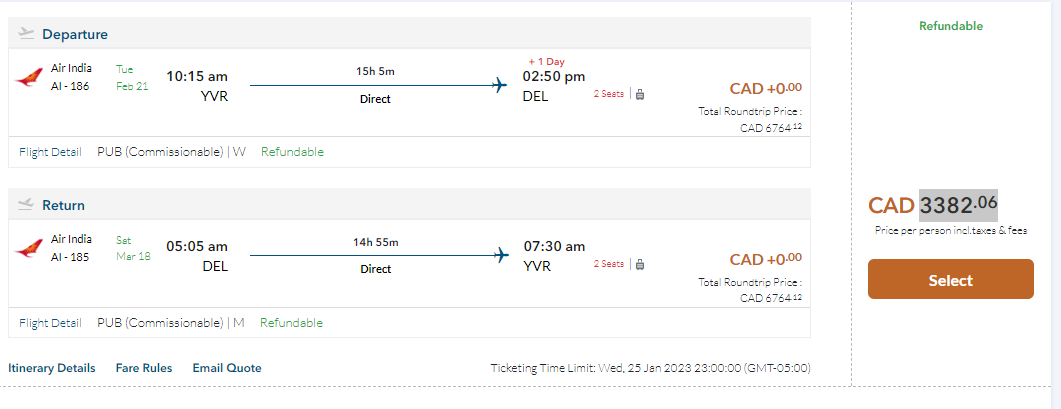Click Air India logo on departure flight
Image resolution: width=1061 pixels, height=409 pixels.
(30, 77)
